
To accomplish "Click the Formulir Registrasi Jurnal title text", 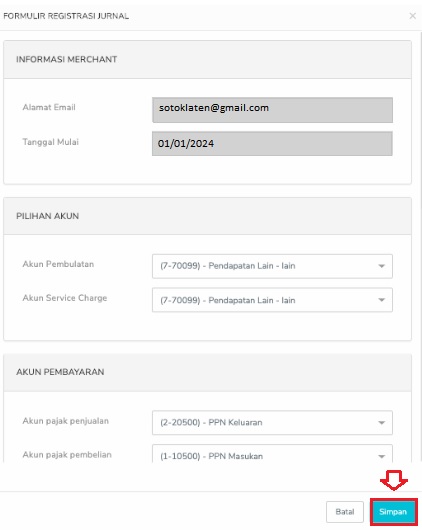I will 66,16.
